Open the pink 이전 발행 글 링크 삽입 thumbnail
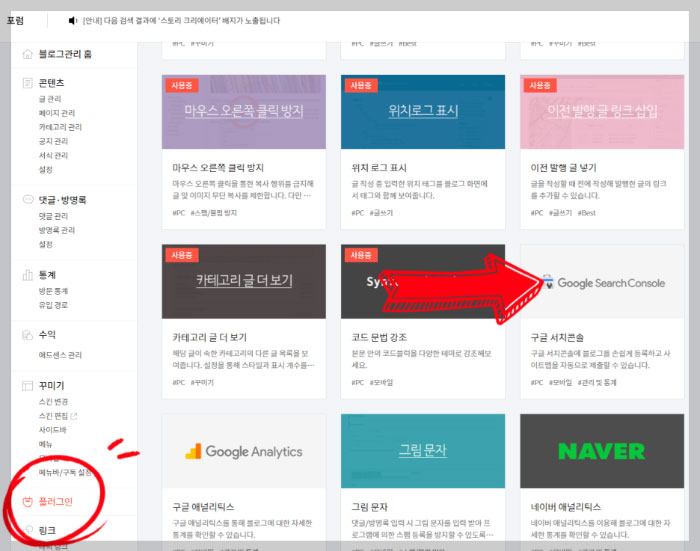The image size is (700, 551). point(602,112)
